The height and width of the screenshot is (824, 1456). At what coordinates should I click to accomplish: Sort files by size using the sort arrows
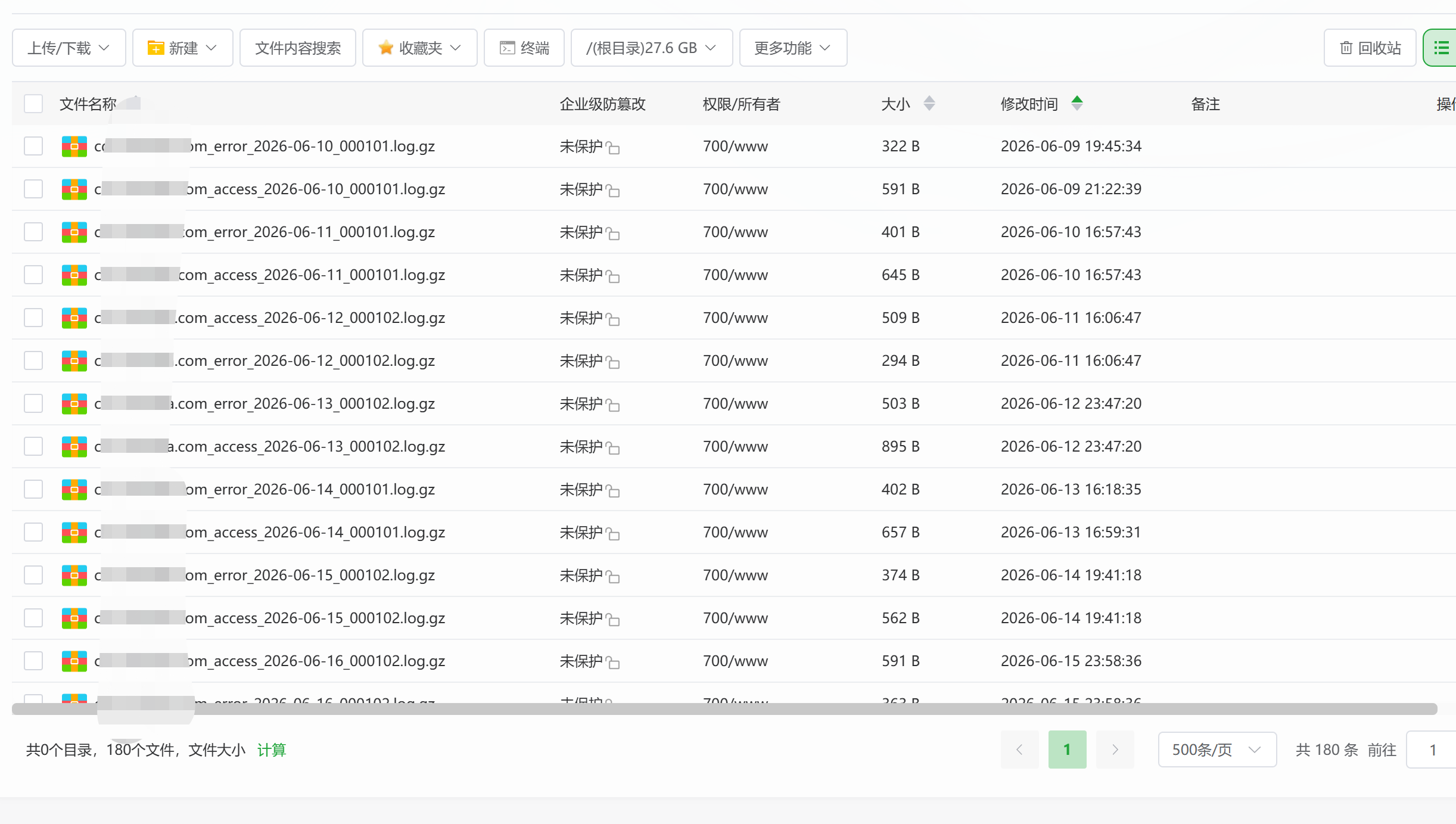coord(929,104)
